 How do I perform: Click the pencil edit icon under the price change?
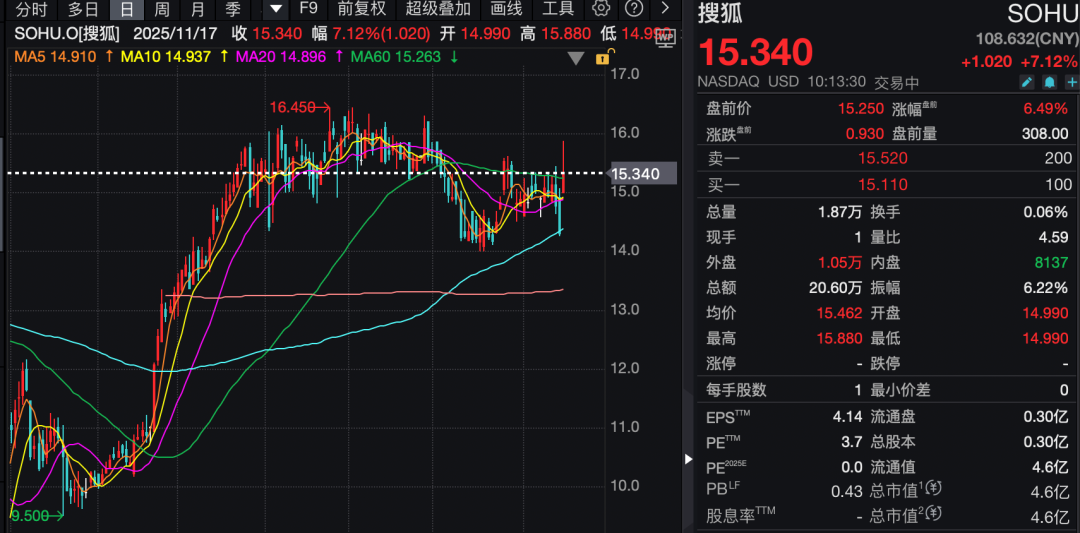coord(1027,82)
